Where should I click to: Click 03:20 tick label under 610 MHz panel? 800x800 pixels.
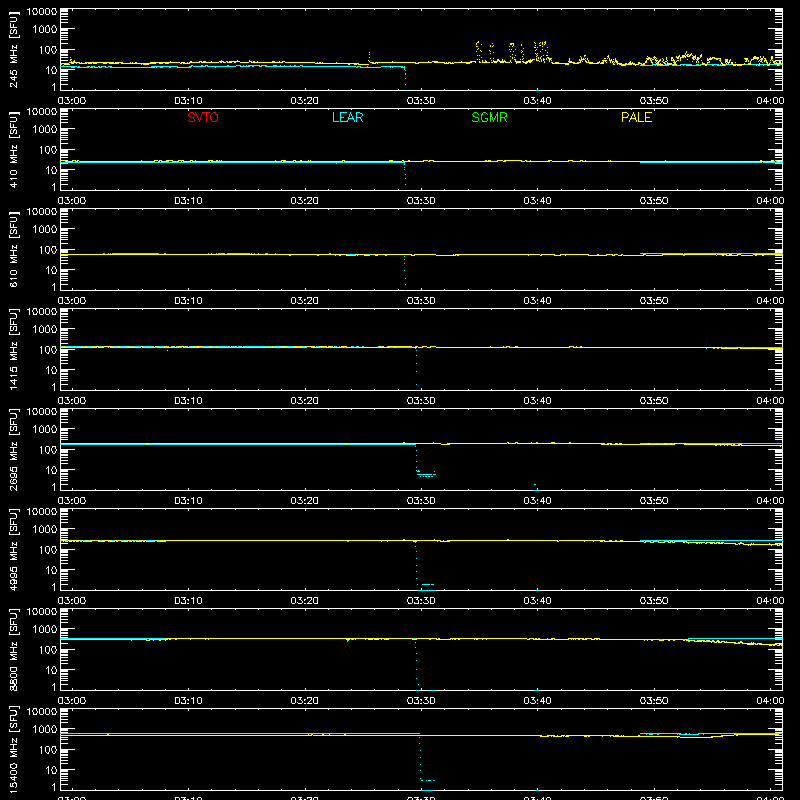pyautogui.click(x=305, y=301)
